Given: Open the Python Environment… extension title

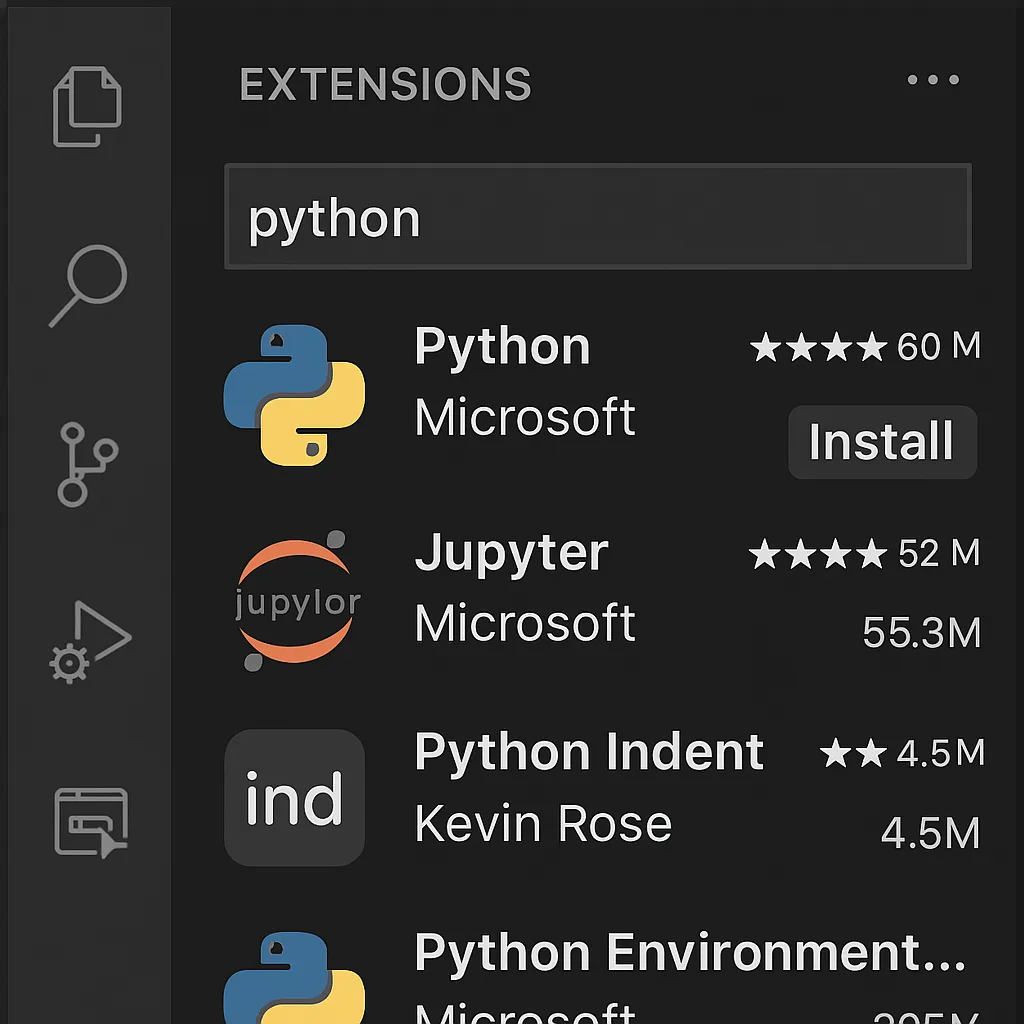Looking at the screenshot, I should [690, 953].
